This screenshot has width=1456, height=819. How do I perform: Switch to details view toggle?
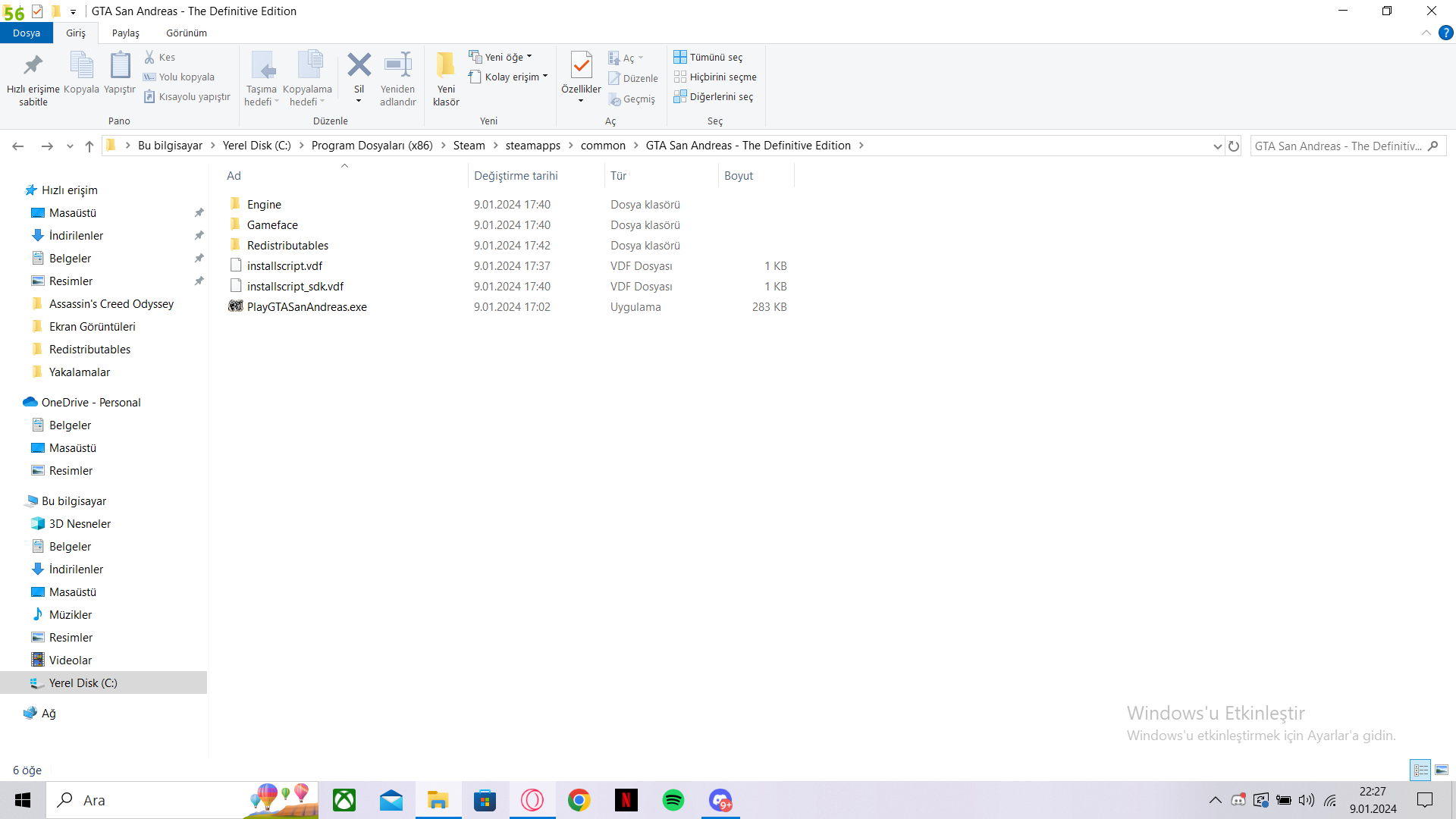(x=1420, y=770)
